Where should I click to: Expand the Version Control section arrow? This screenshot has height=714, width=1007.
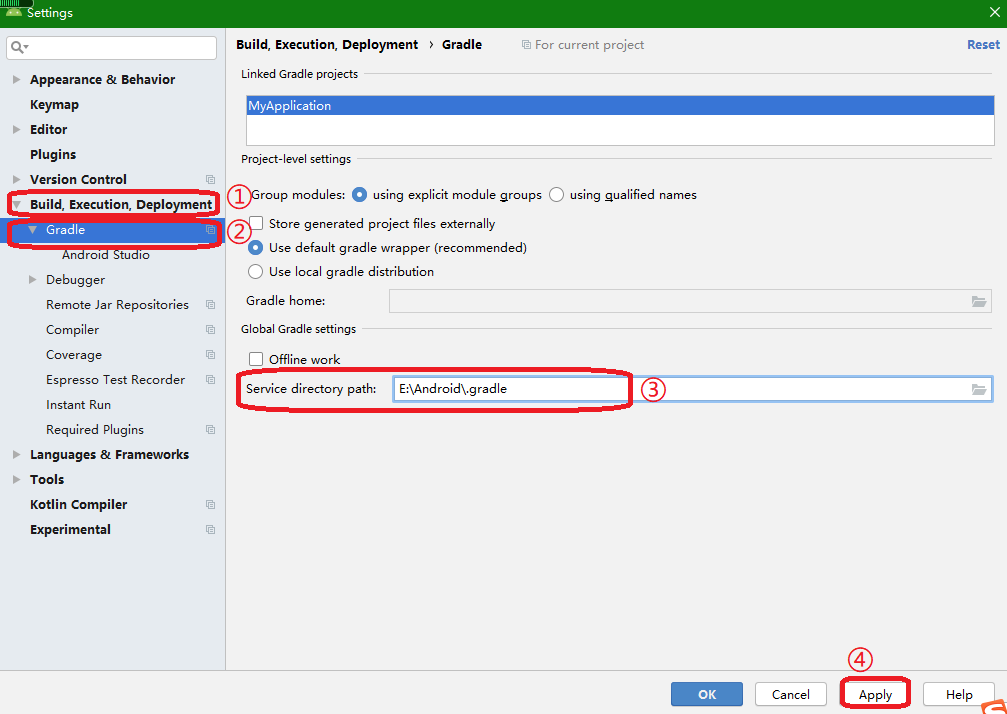pyautogui.click(x=16, y=179)
